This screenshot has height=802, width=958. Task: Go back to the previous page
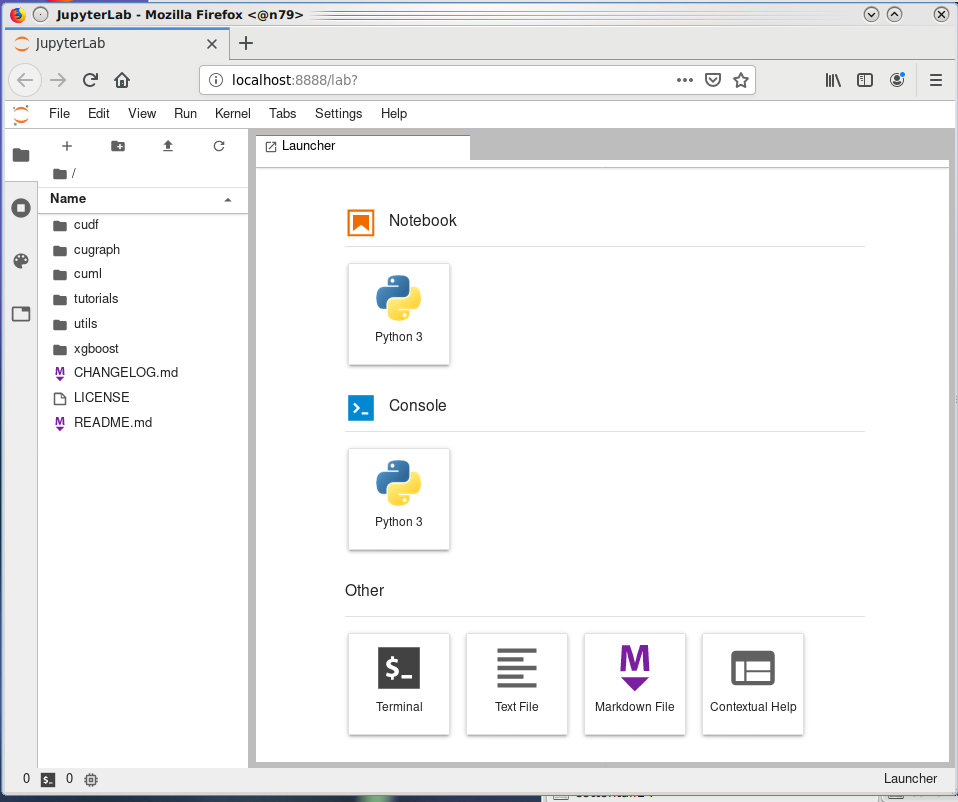point(25,80)
